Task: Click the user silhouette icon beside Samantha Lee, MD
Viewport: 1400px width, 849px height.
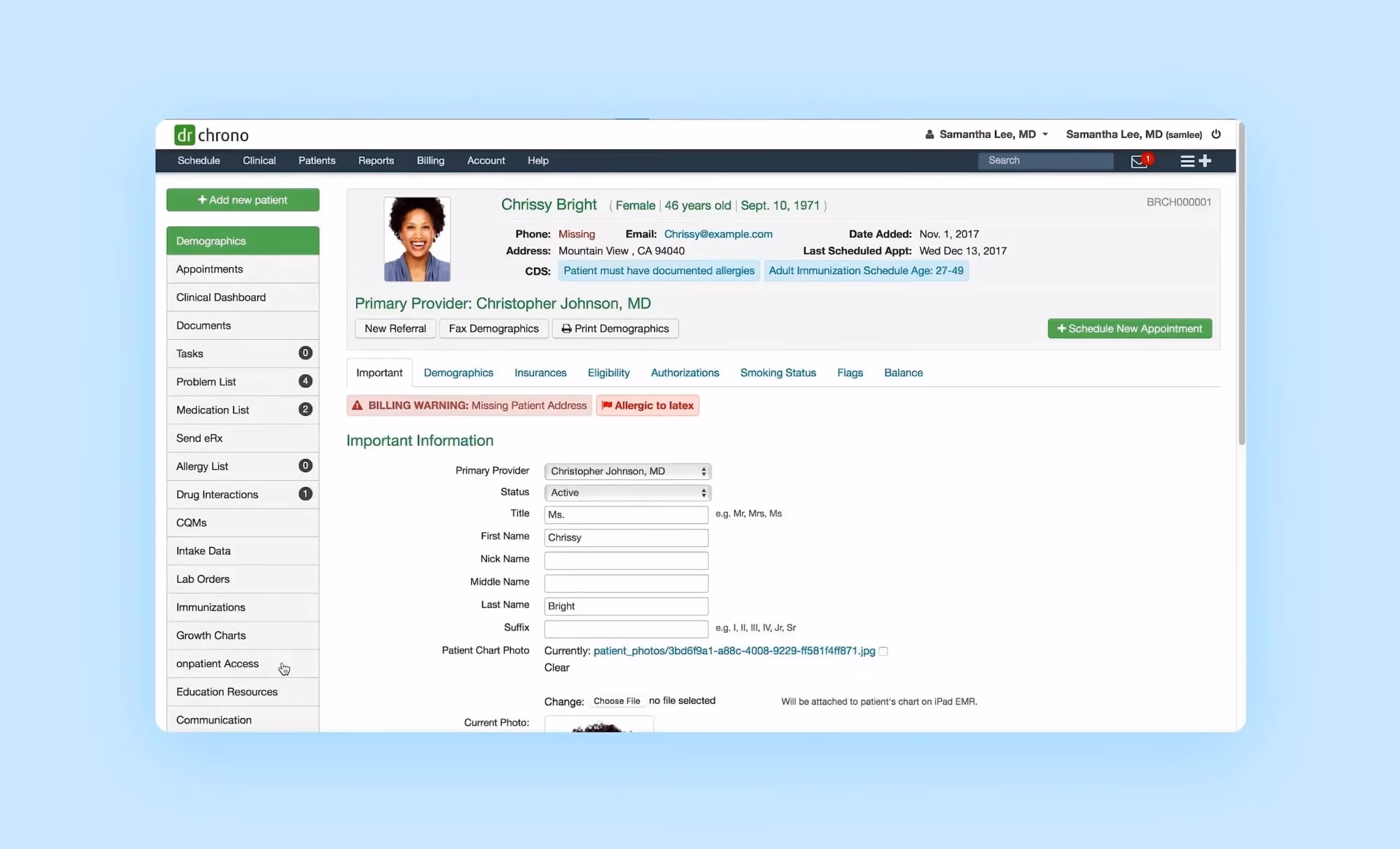Action: [x=930, y=134]
